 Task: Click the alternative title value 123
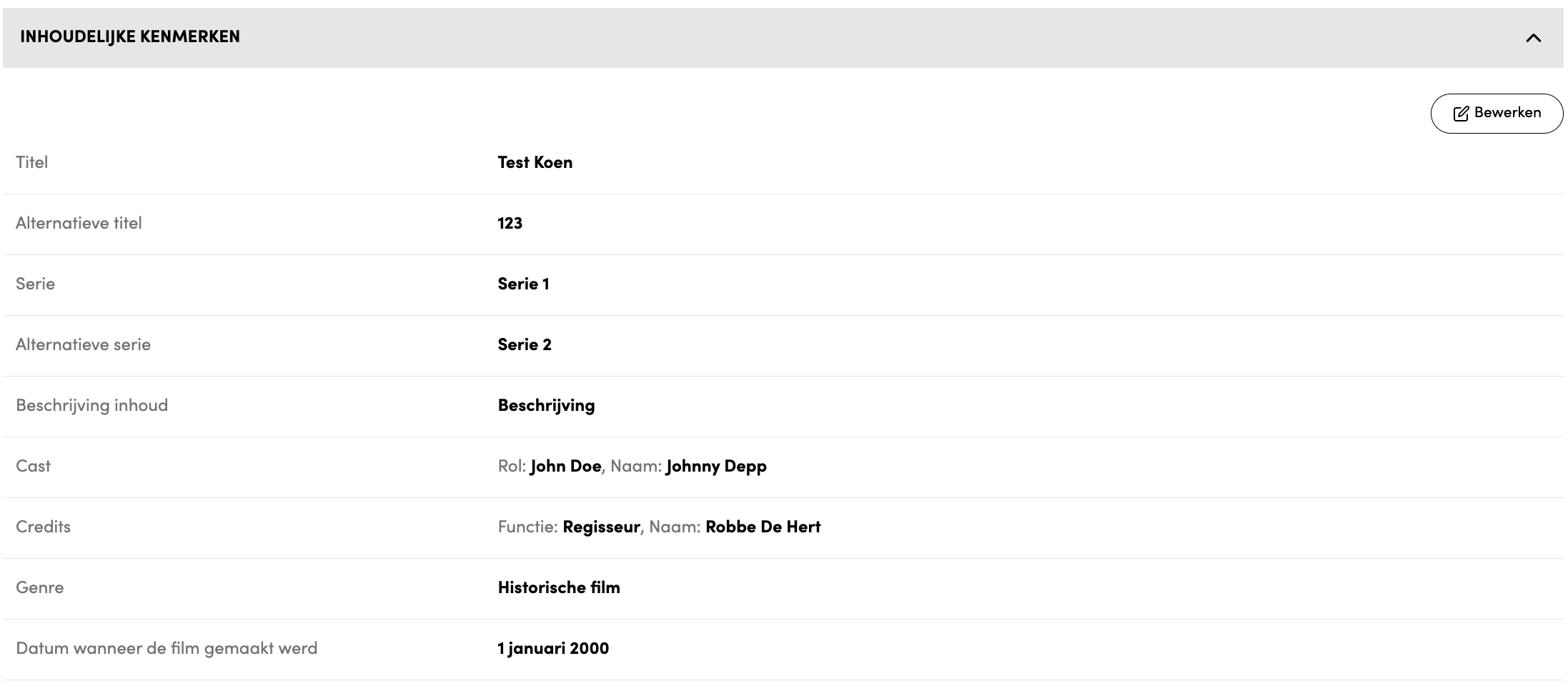coord(510,223)
